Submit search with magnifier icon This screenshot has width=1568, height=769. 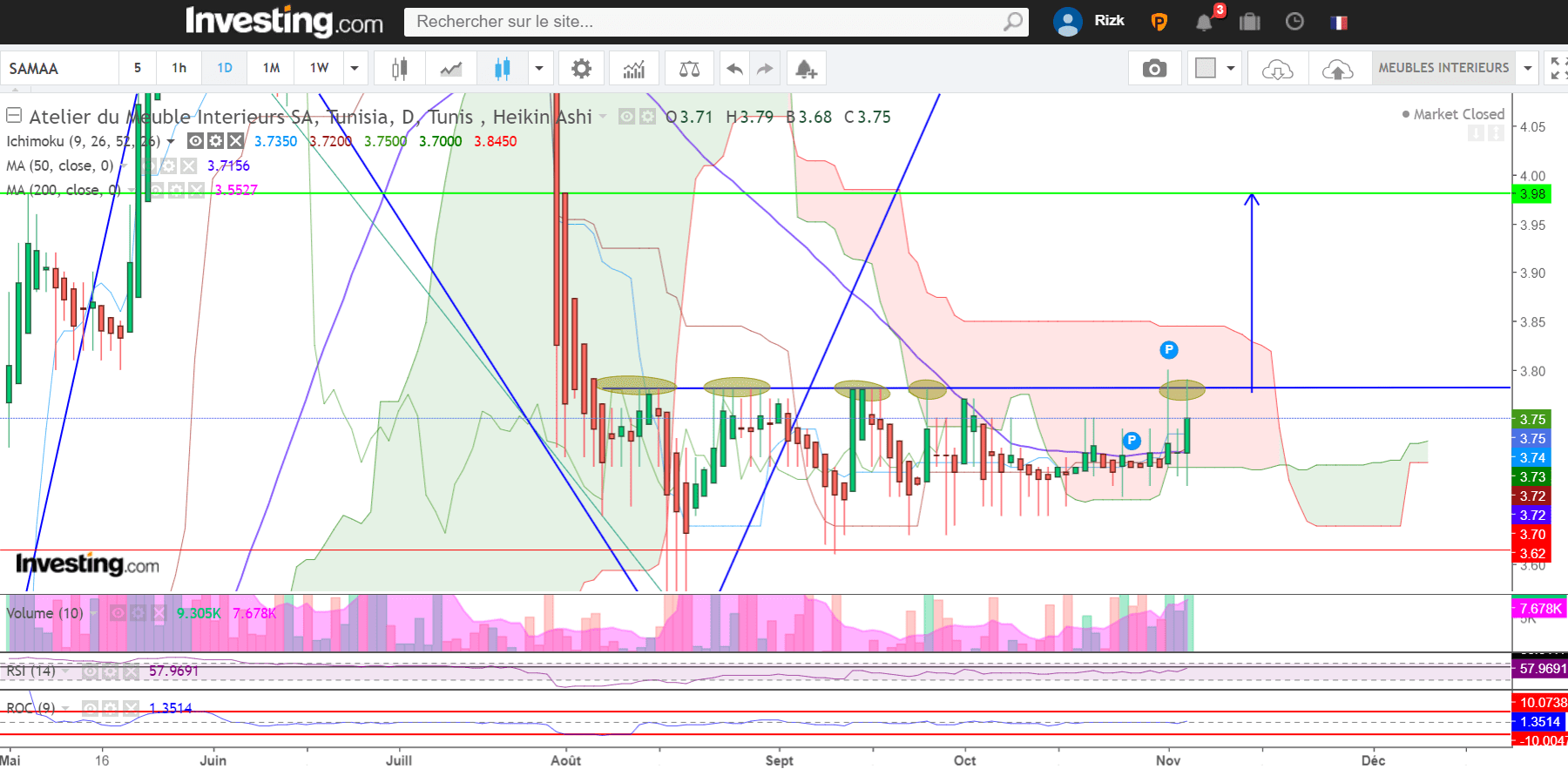click(x=1012, y=22)
